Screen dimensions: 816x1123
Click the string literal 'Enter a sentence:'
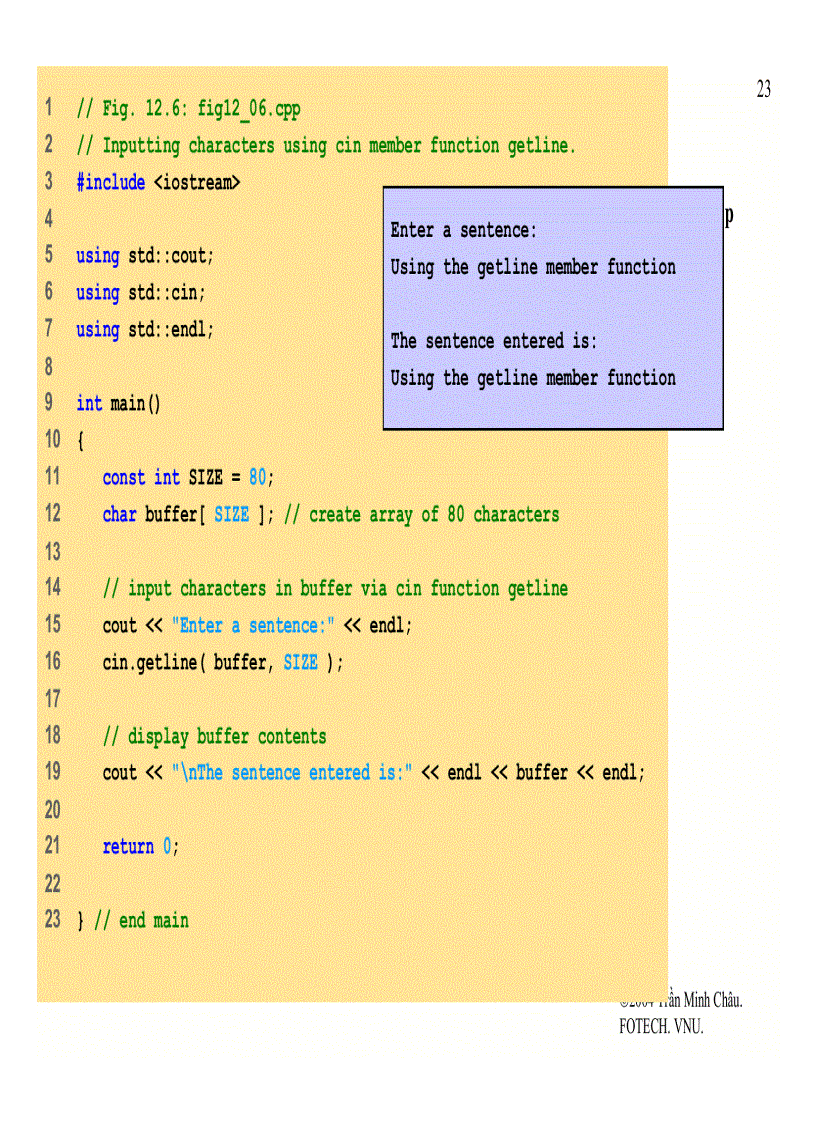(x=255, y=625)
